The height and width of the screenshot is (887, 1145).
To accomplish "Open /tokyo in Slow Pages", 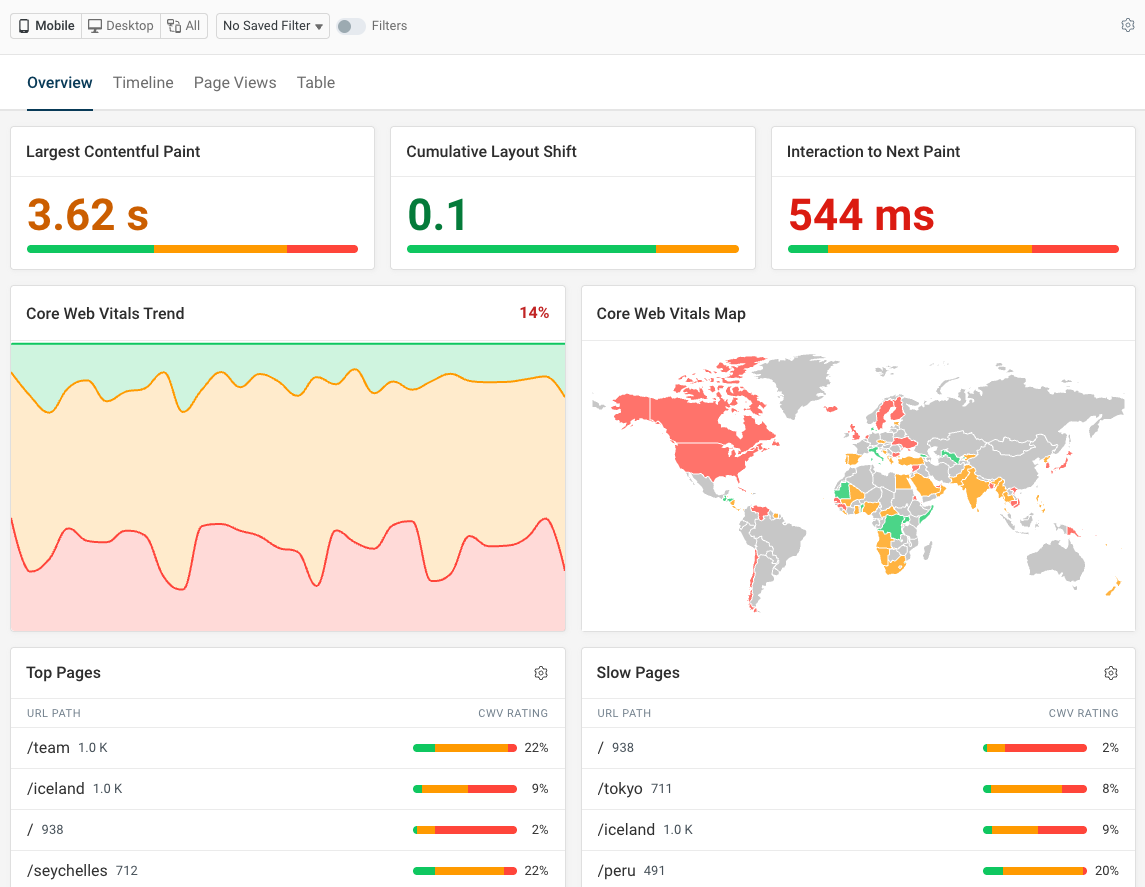I will (x=620, y=789).
